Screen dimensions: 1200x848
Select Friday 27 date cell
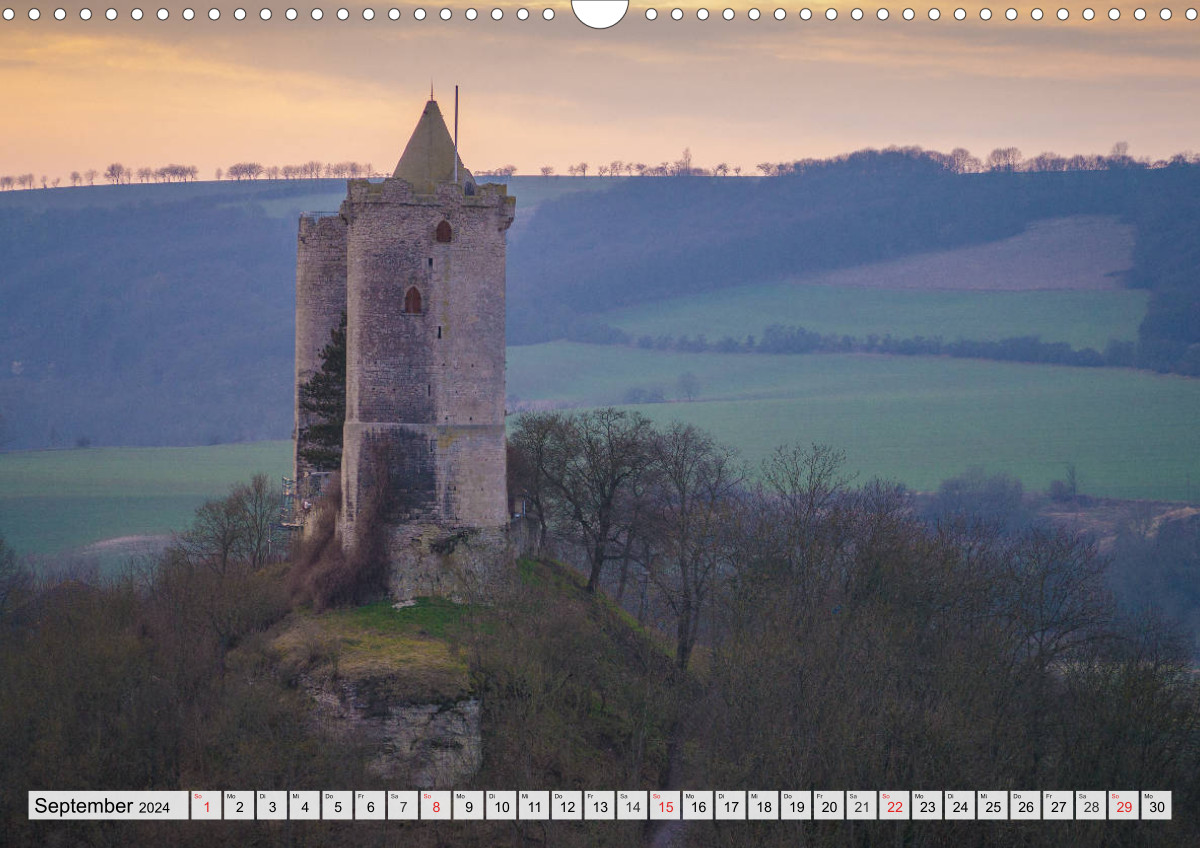[x=1058, y=806]
